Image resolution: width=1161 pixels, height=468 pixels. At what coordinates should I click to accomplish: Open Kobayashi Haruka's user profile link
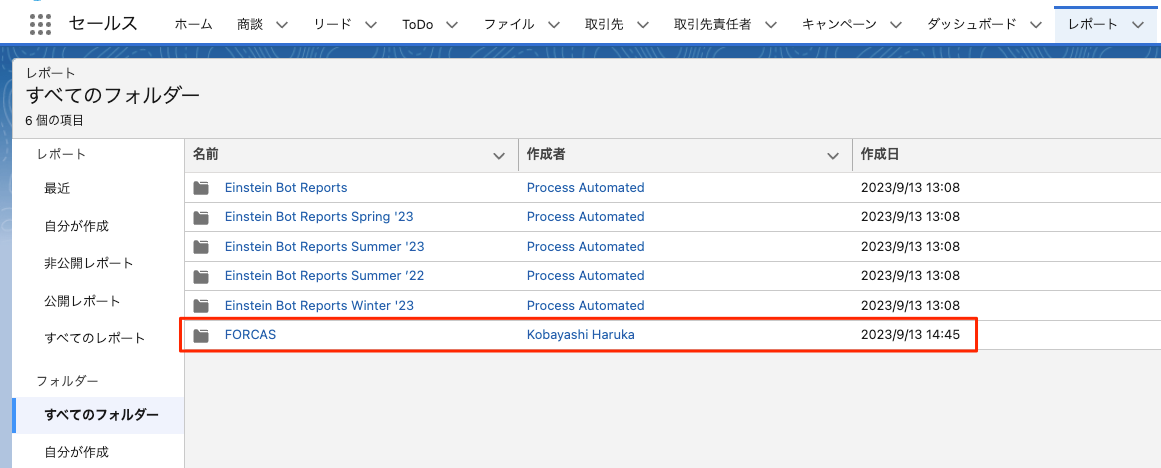pos(580,336)
